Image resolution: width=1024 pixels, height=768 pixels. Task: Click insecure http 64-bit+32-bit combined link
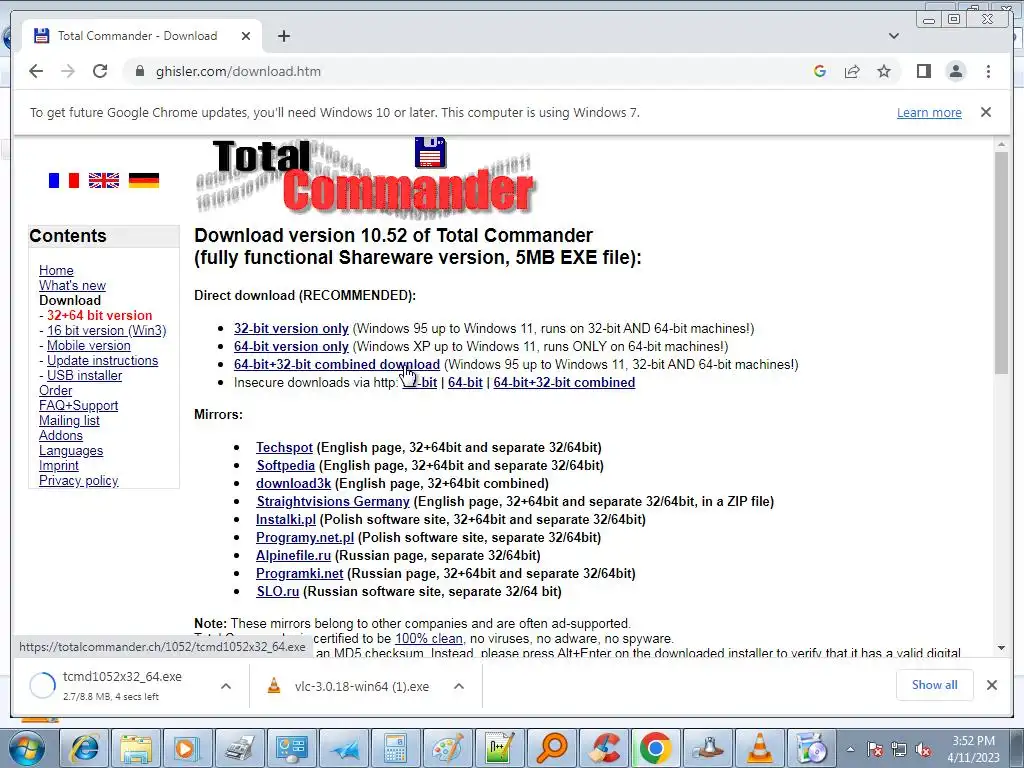click(564, 383)
